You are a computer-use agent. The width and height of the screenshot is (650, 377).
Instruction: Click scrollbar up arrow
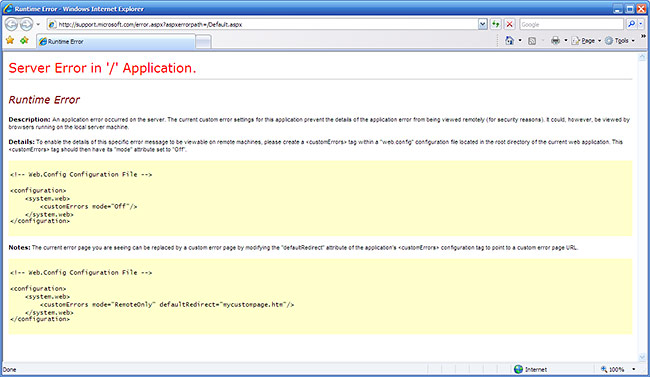pos(642,57)
